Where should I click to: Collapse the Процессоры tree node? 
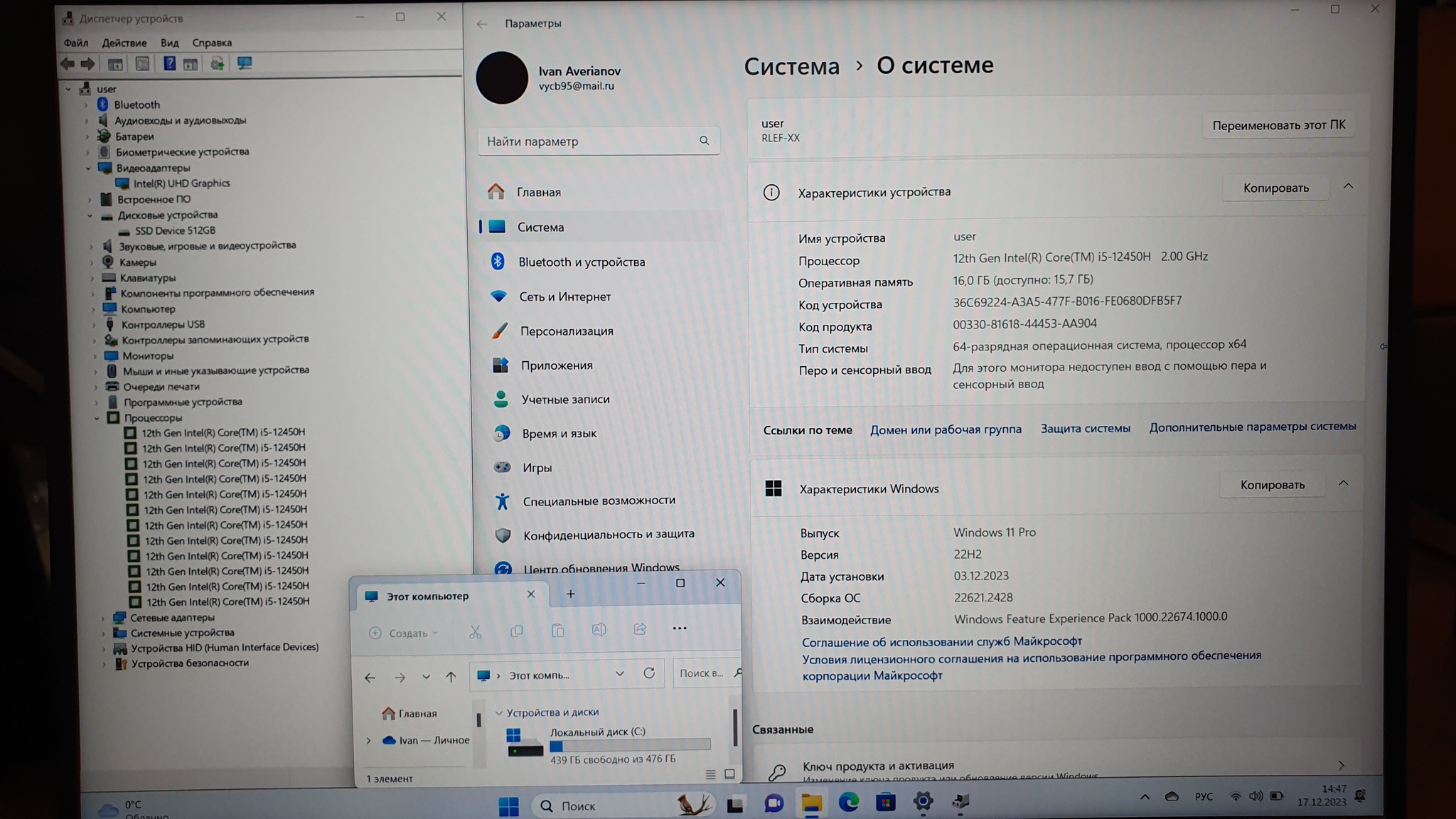(x=97, y=418)
